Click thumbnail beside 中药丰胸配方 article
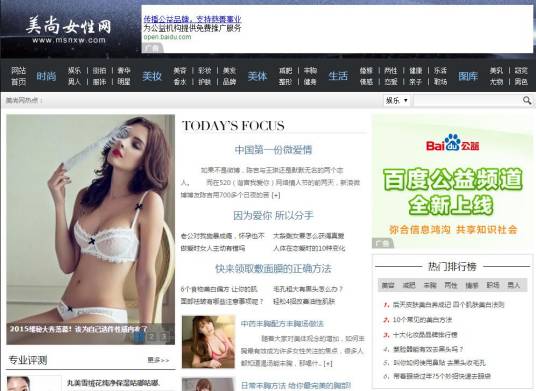The width and height of the screenshot is (536, 391). coord(209,342)
